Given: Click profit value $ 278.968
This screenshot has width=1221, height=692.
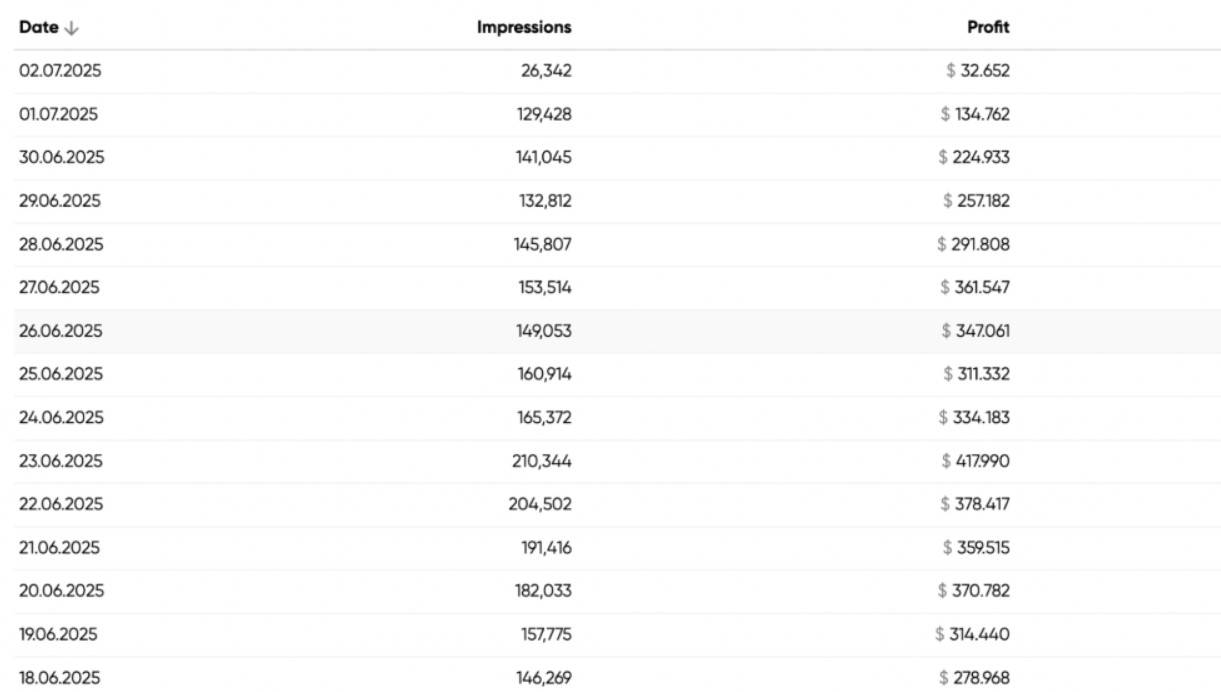Looking at the screenshot, I should [x=975, y=677].
